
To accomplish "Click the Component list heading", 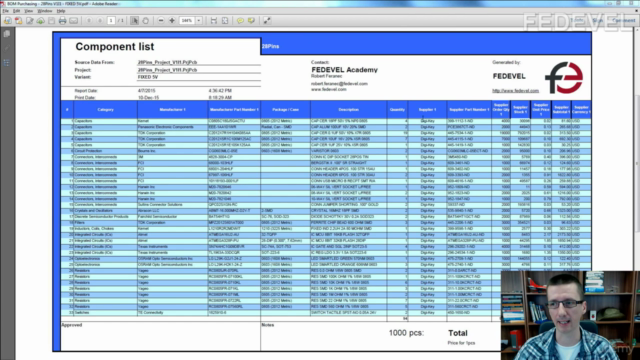I will coord(115,47).
